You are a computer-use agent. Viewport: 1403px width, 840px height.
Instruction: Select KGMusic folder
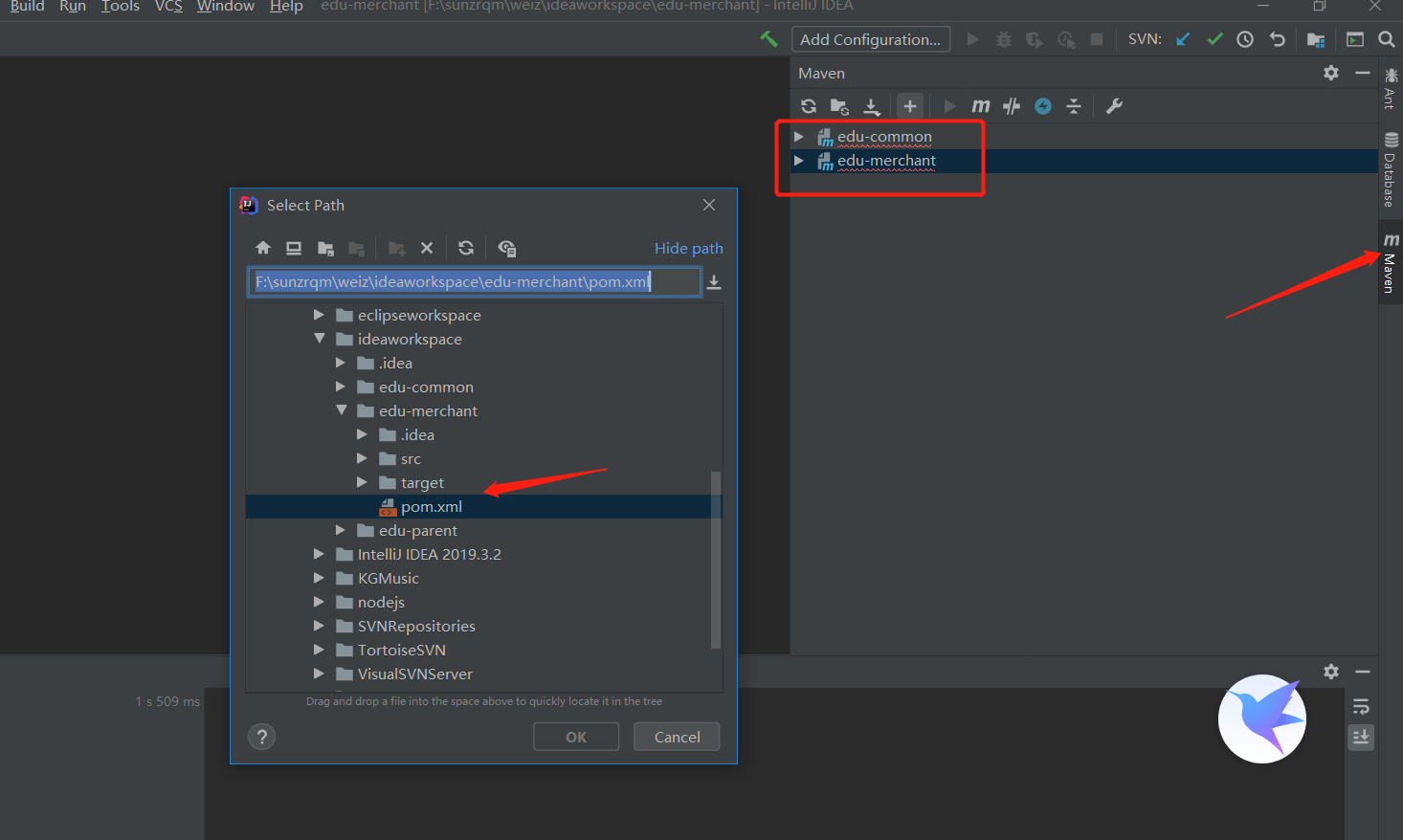tap(388, 578)
